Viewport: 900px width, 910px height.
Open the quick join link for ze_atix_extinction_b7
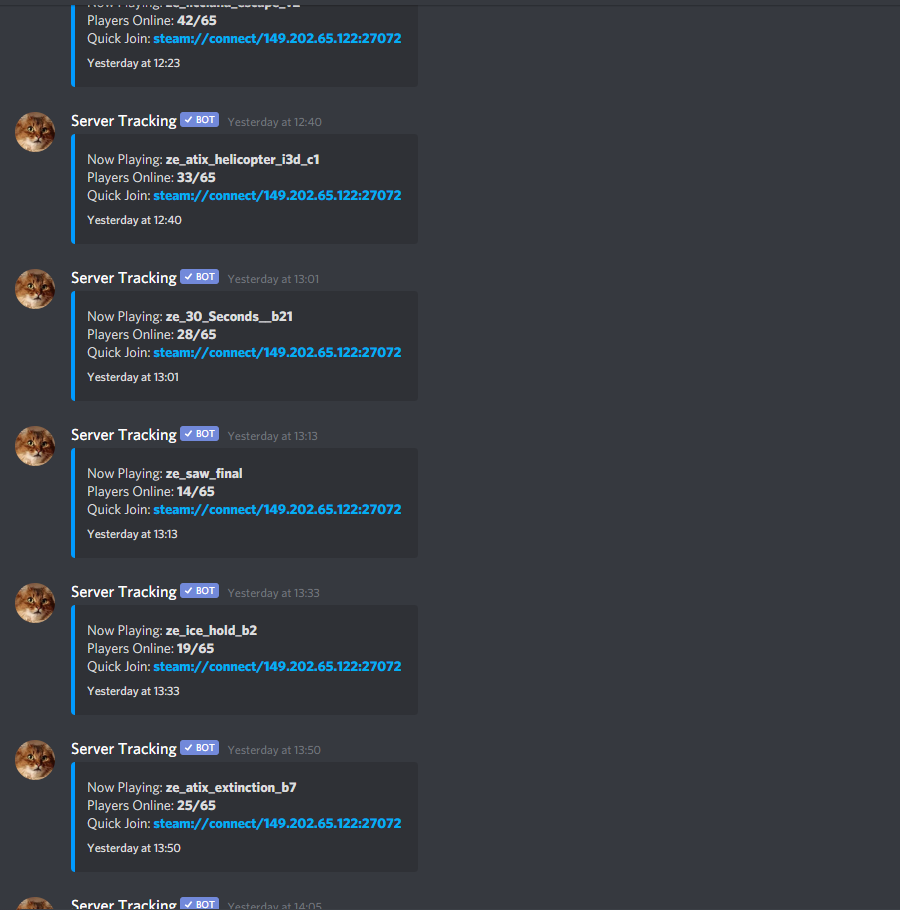click(x=277, y=824)
